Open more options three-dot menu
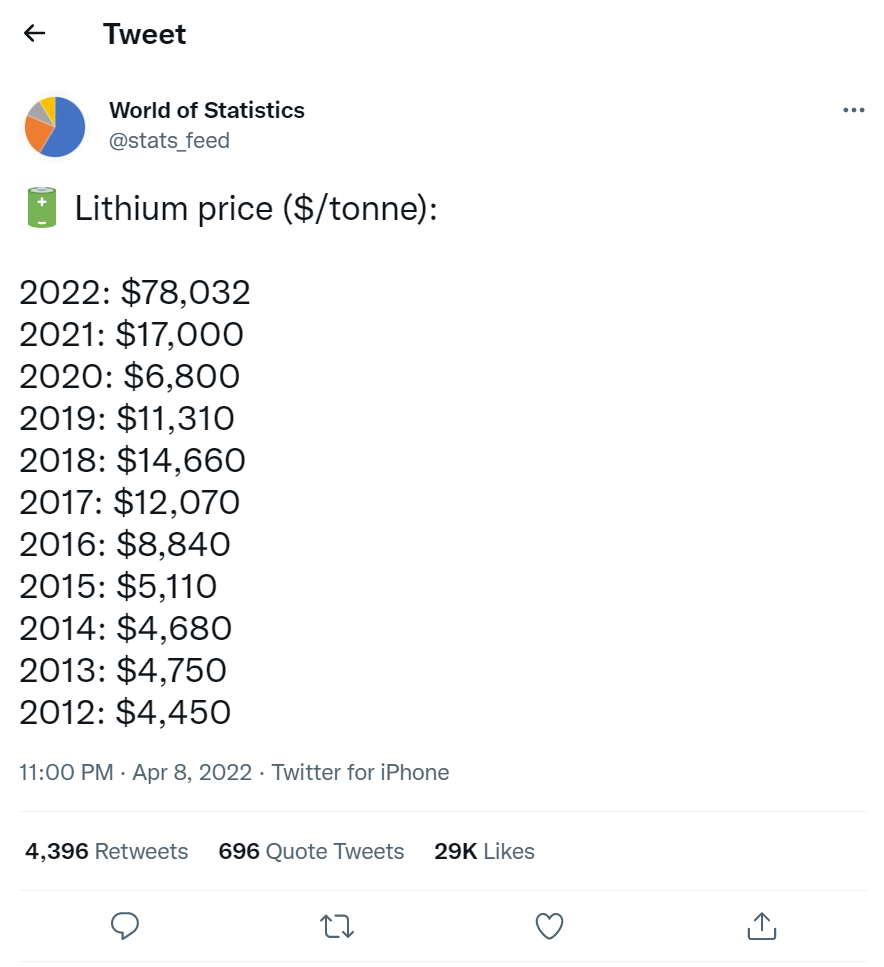The height and width of the screenshot is (967, 884). point(853,111)
